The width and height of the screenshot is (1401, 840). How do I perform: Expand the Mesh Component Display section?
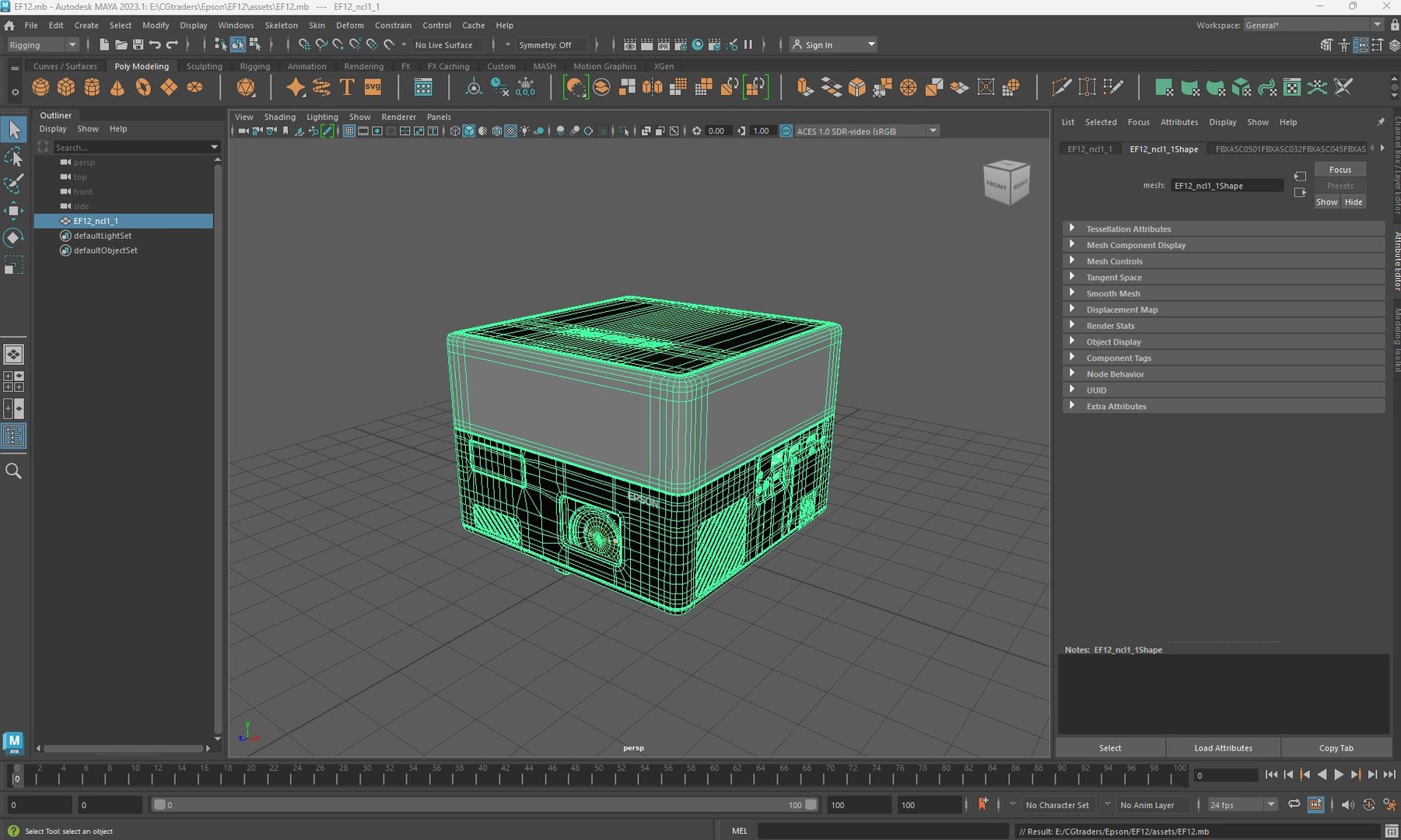tap(1136, 245)
